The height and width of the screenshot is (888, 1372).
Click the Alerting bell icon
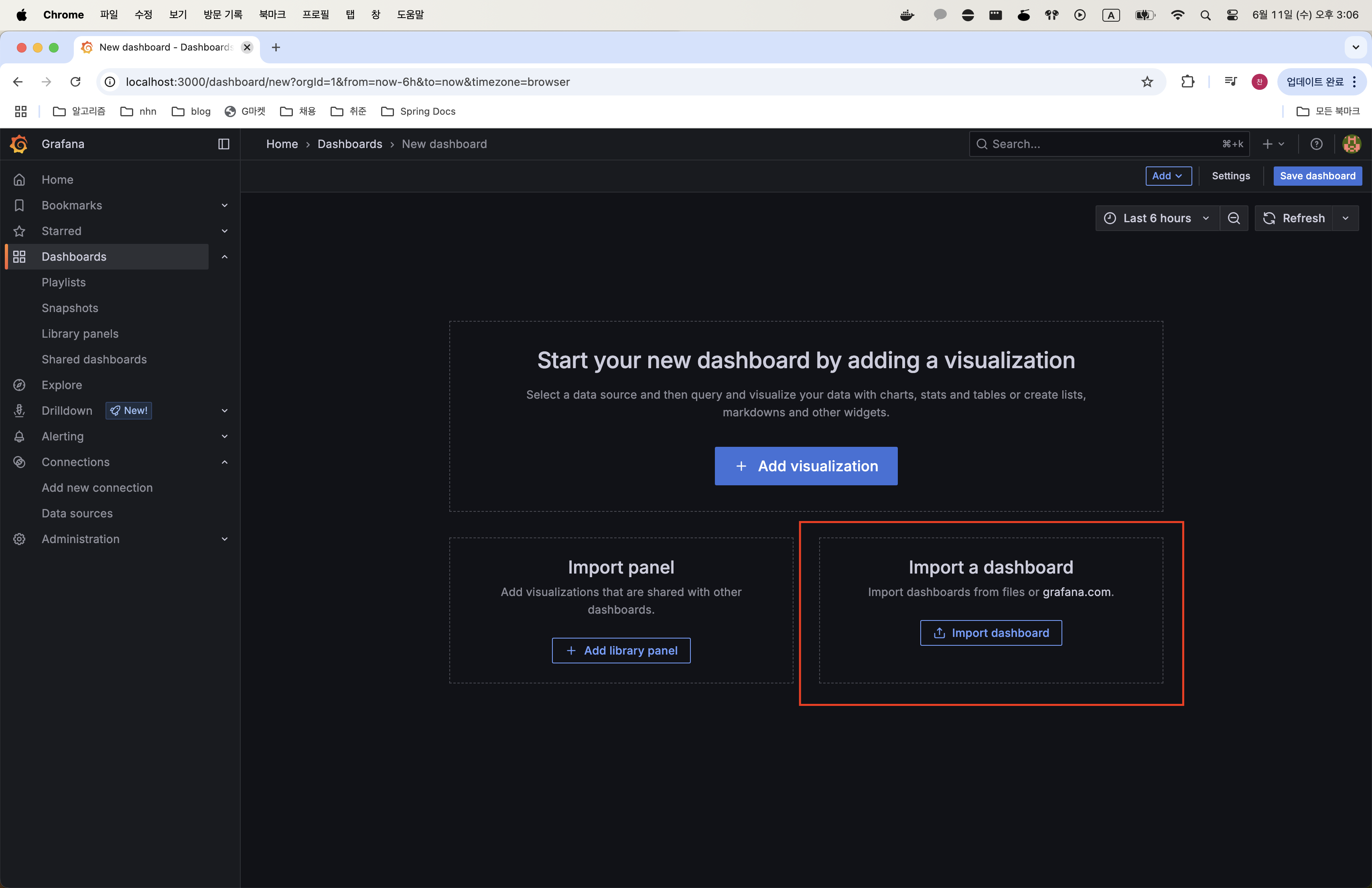(x=20, y=436)
